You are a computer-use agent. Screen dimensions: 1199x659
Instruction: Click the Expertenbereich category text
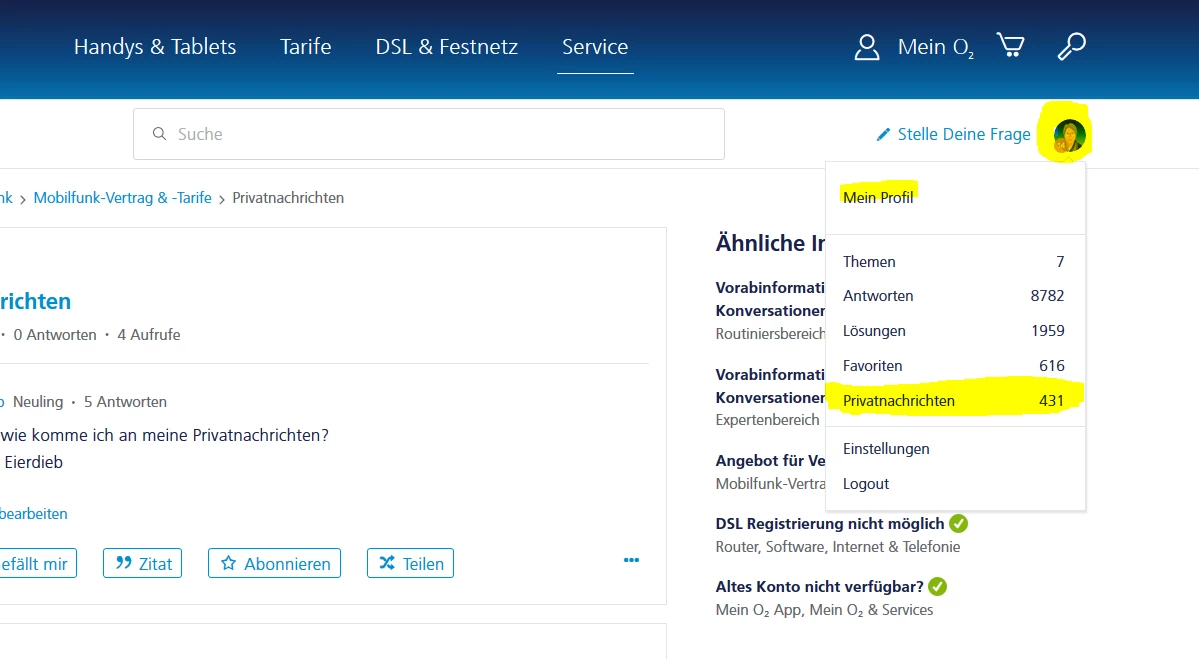pyautogui.click(x=767, y=420)
